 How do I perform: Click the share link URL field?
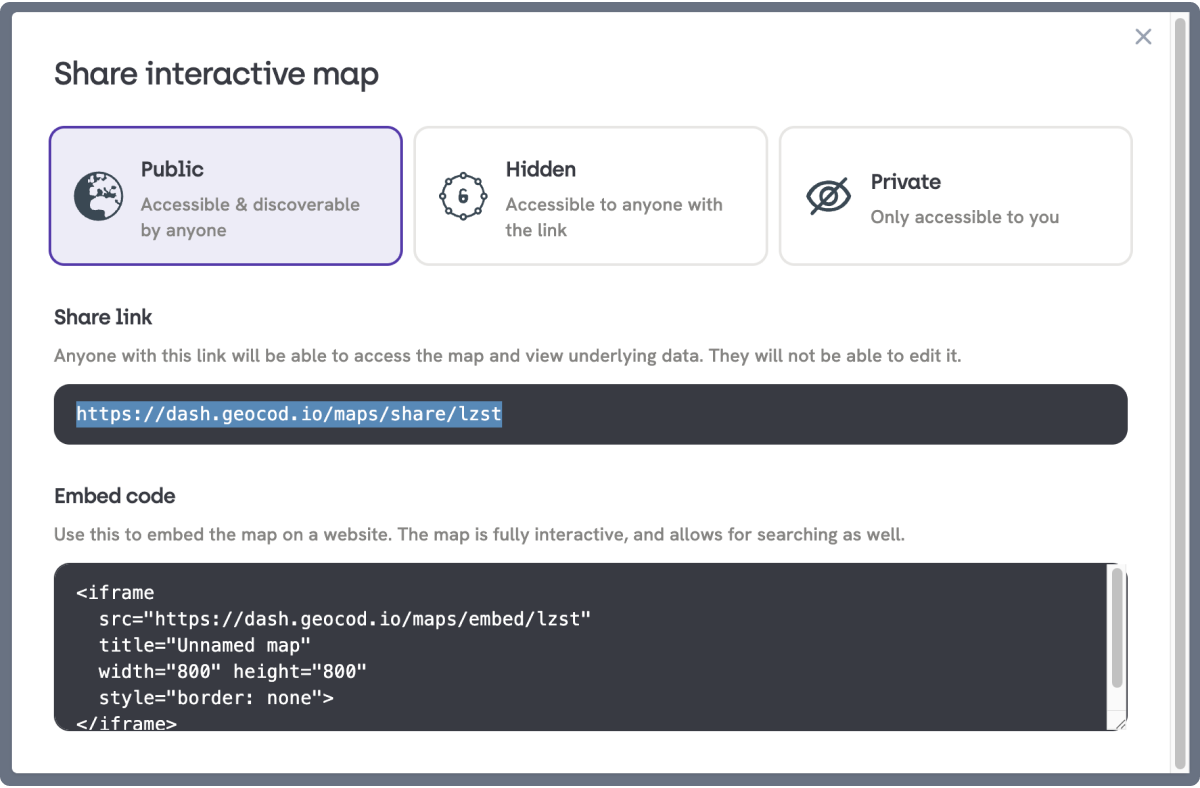tap(591, 414)
